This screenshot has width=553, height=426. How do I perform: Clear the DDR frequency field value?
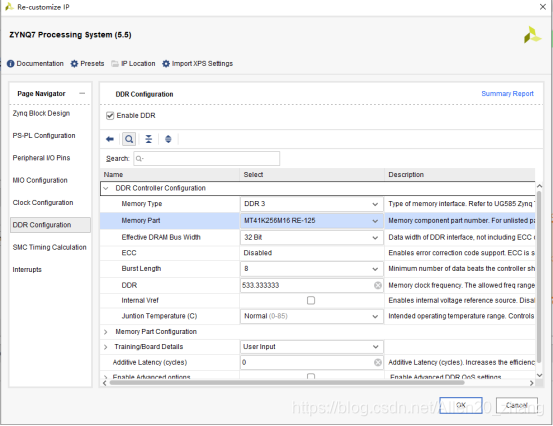[377, 285]
